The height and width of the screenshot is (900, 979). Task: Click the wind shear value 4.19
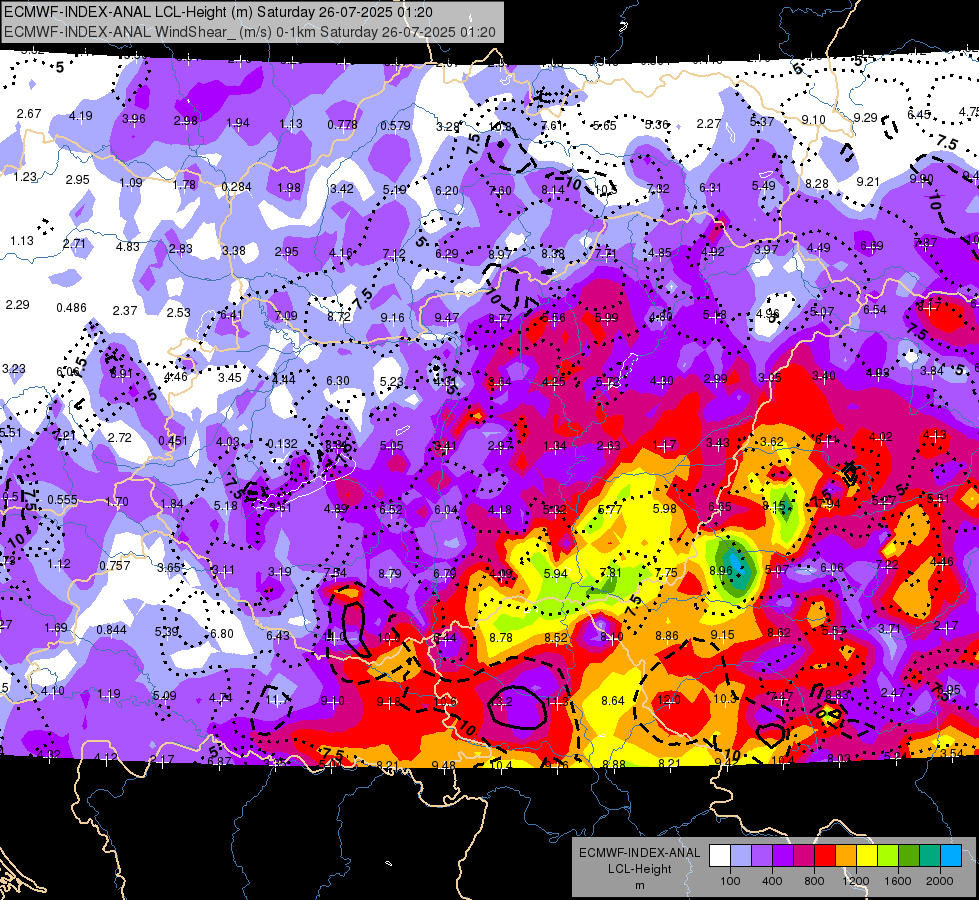click(x=81, y=115)
